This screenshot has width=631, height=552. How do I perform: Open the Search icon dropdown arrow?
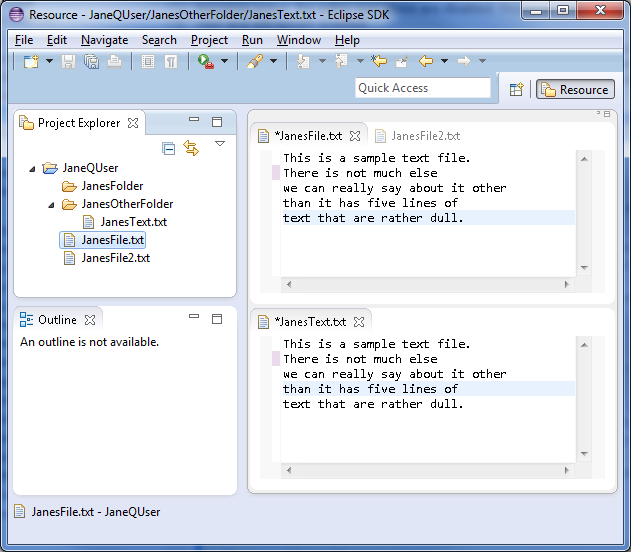pyautogui.click(x=274, y=61)
